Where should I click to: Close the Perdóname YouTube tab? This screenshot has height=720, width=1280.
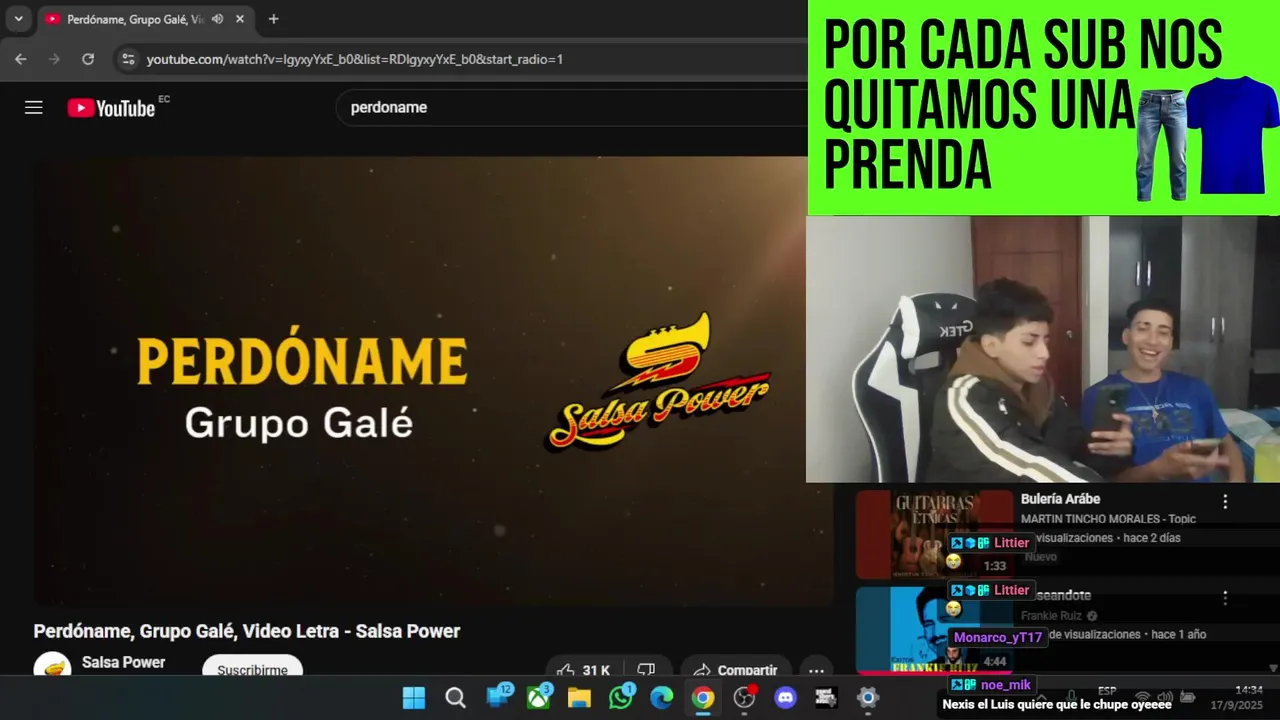(x=240, y=19)
